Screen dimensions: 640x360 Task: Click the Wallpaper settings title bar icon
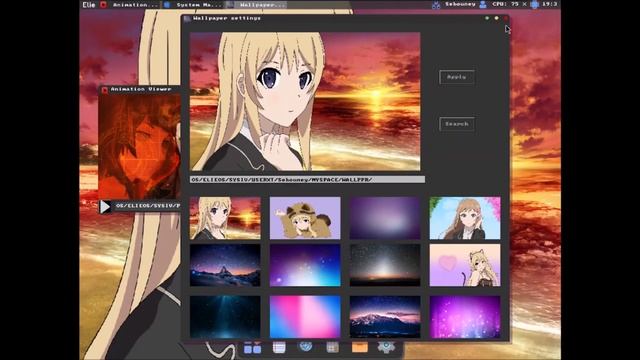tap(187, 18)
